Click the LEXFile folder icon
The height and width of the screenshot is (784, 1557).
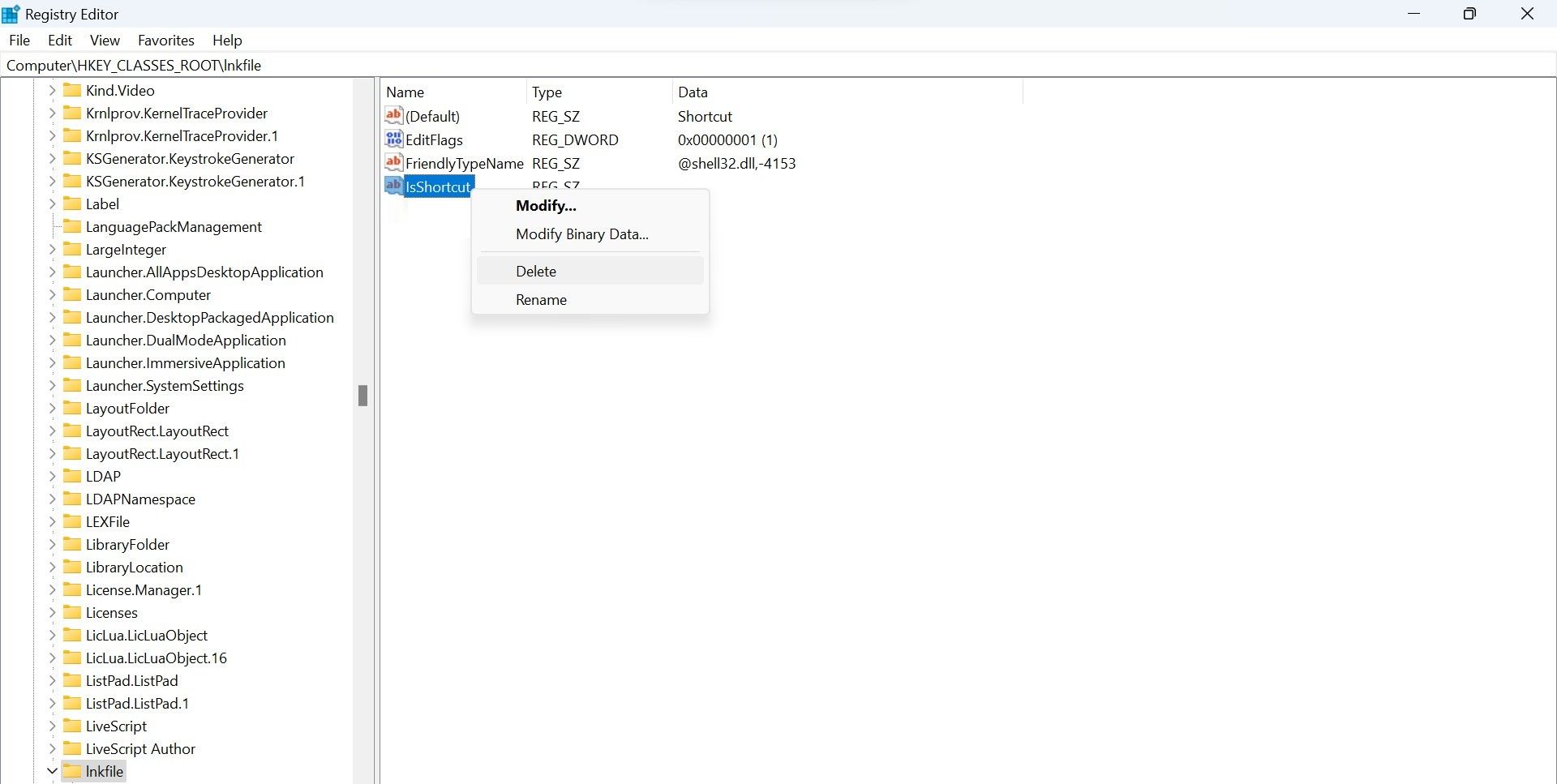pyautogui.click(x=72, y=521)
